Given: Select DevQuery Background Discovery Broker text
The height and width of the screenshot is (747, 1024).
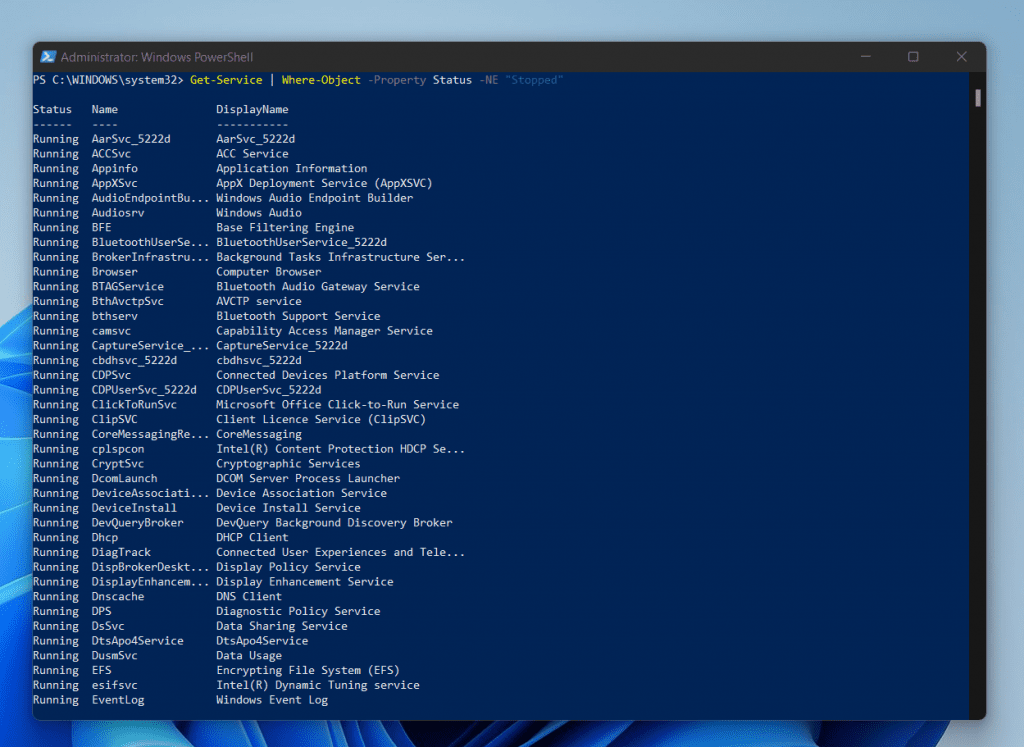Looking at the screenshot, I should (334, 523).
